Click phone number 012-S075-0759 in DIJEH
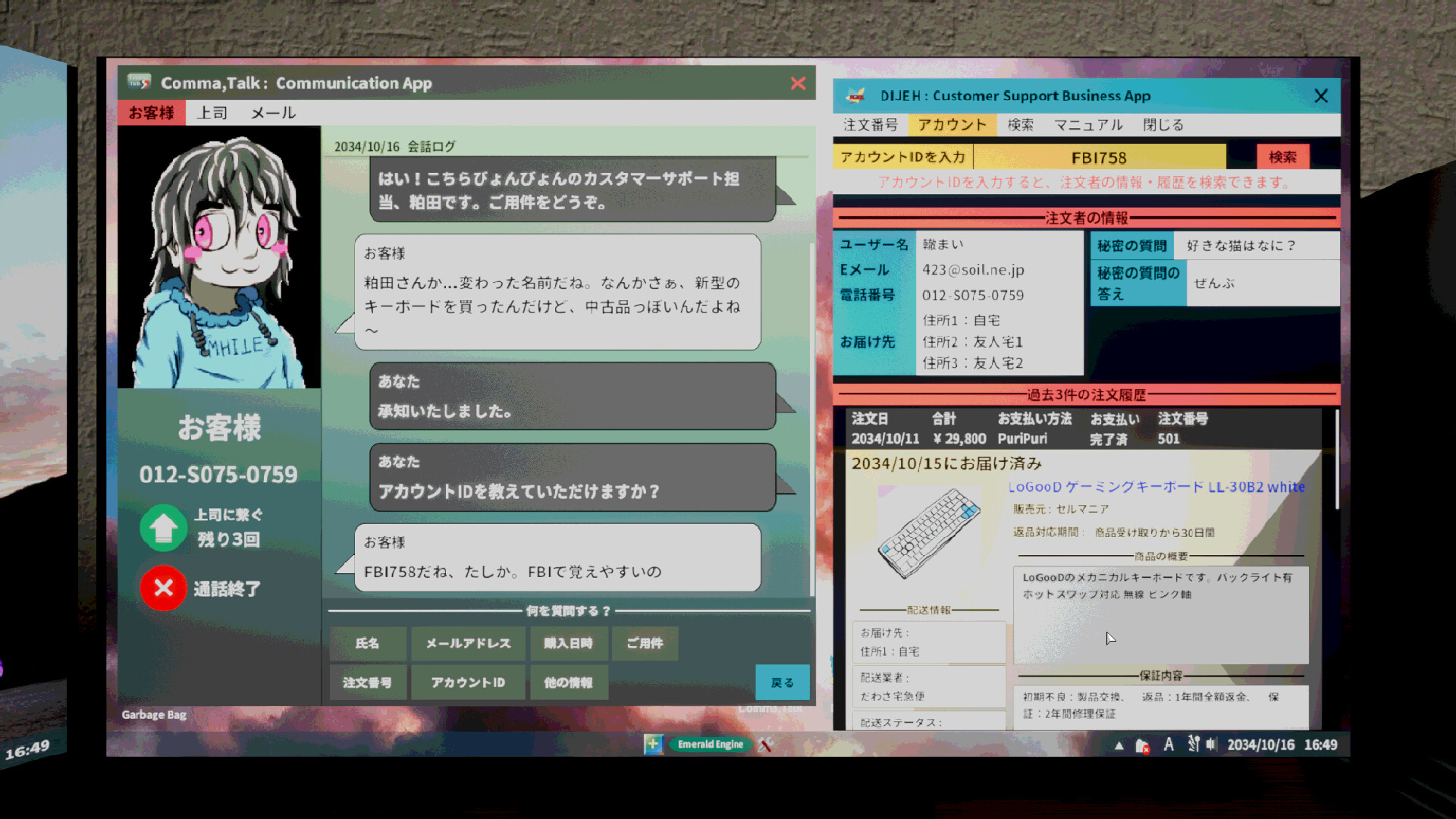This screenshot has height=819, width=1456. point(973,295)
